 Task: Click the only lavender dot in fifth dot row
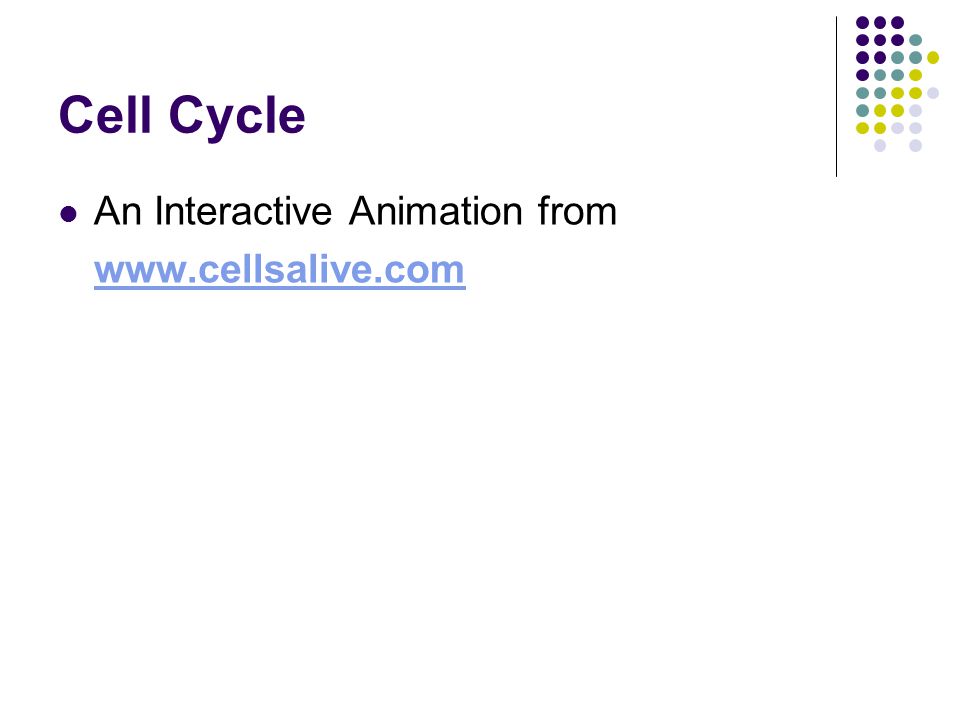[x=933, y=93]
